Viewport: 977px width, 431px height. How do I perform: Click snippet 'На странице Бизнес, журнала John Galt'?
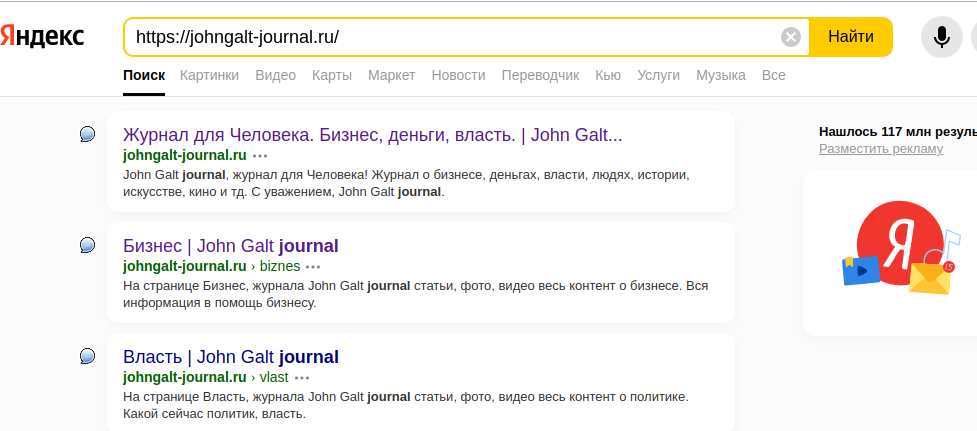pyautogui.click(x=244, y=286)
